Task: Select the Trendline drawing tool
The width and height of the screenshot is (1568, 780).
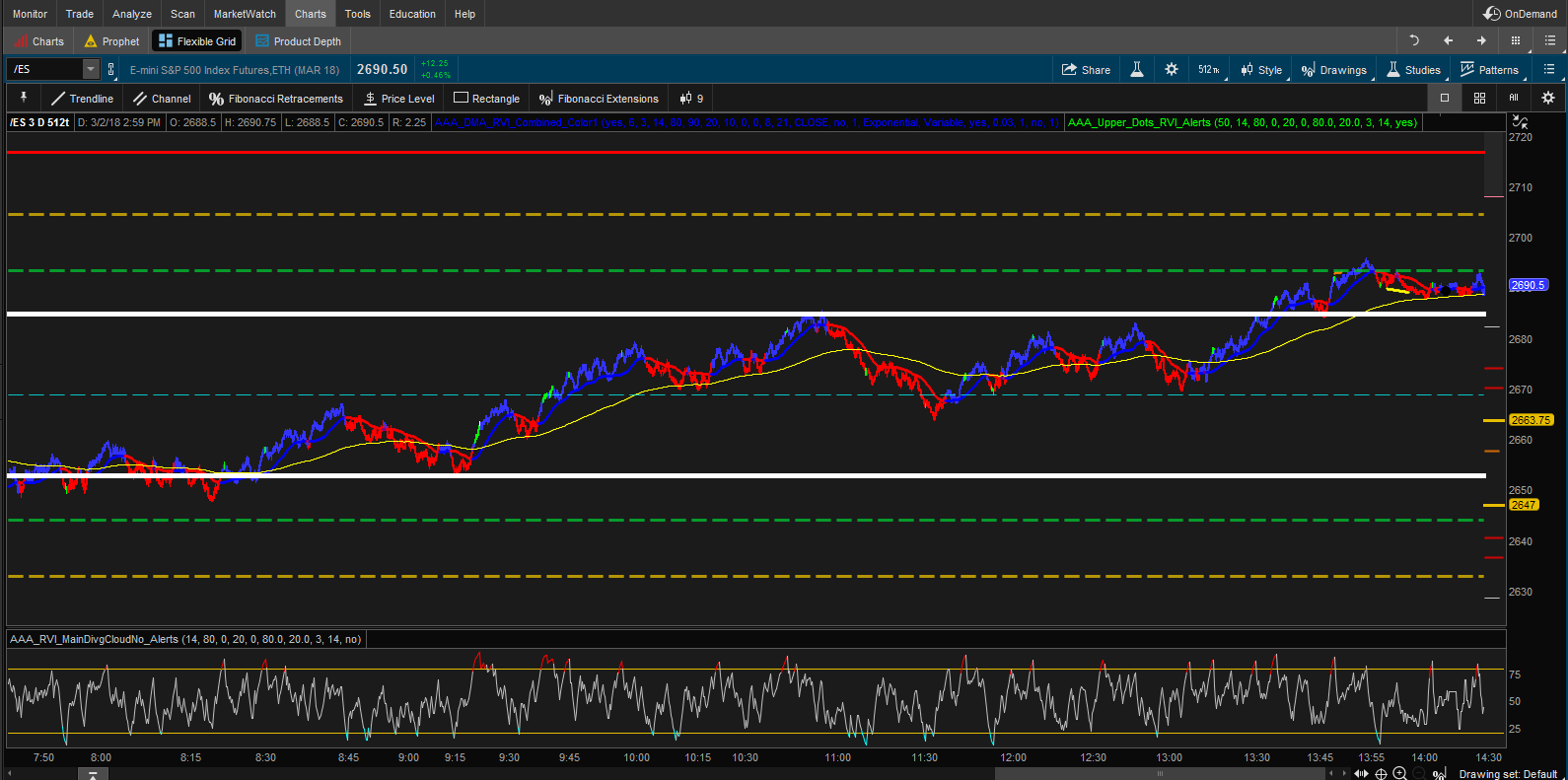Action: 82,99
